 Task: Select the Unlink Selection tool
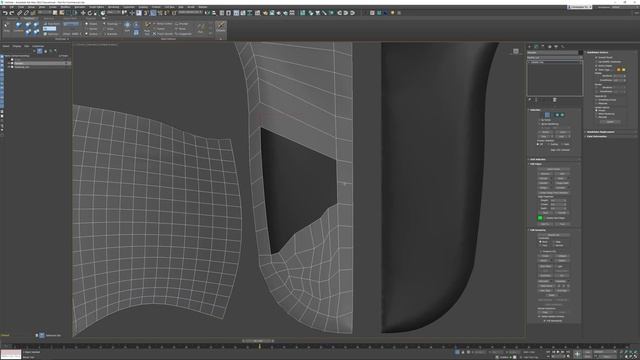(26, 13)
